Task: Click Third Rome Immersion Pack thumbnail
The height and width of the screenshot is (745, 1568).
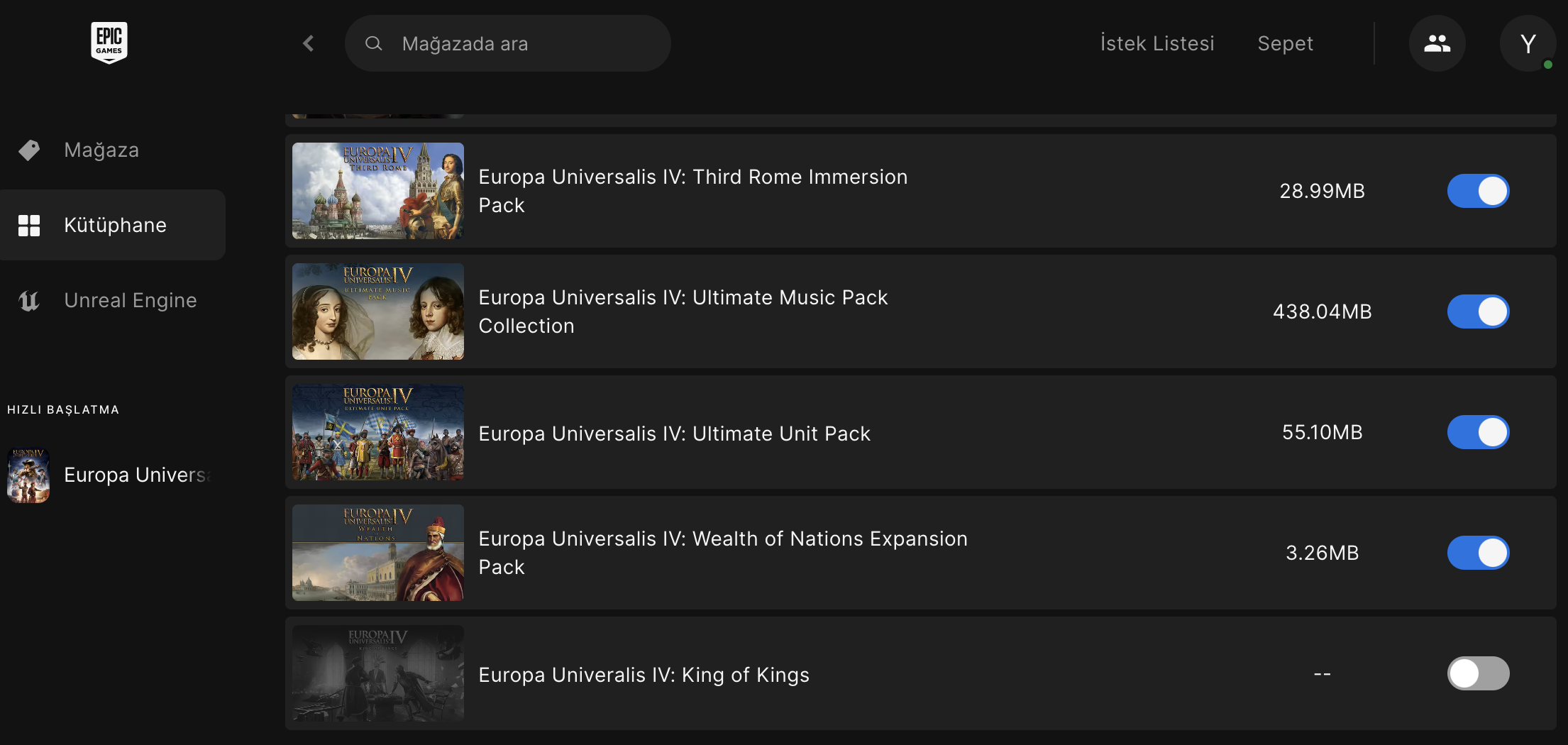Action: [x=378, y=191]
